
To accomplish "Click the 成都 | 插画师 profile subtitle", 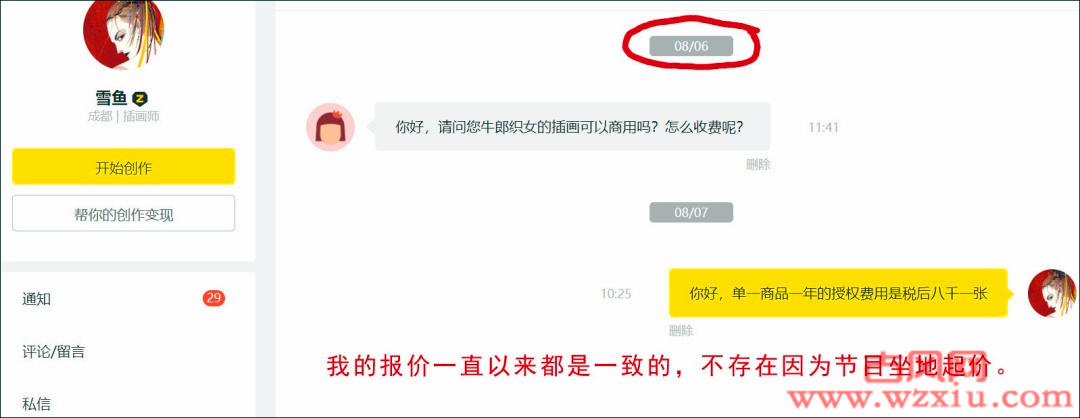I will 123,116.
